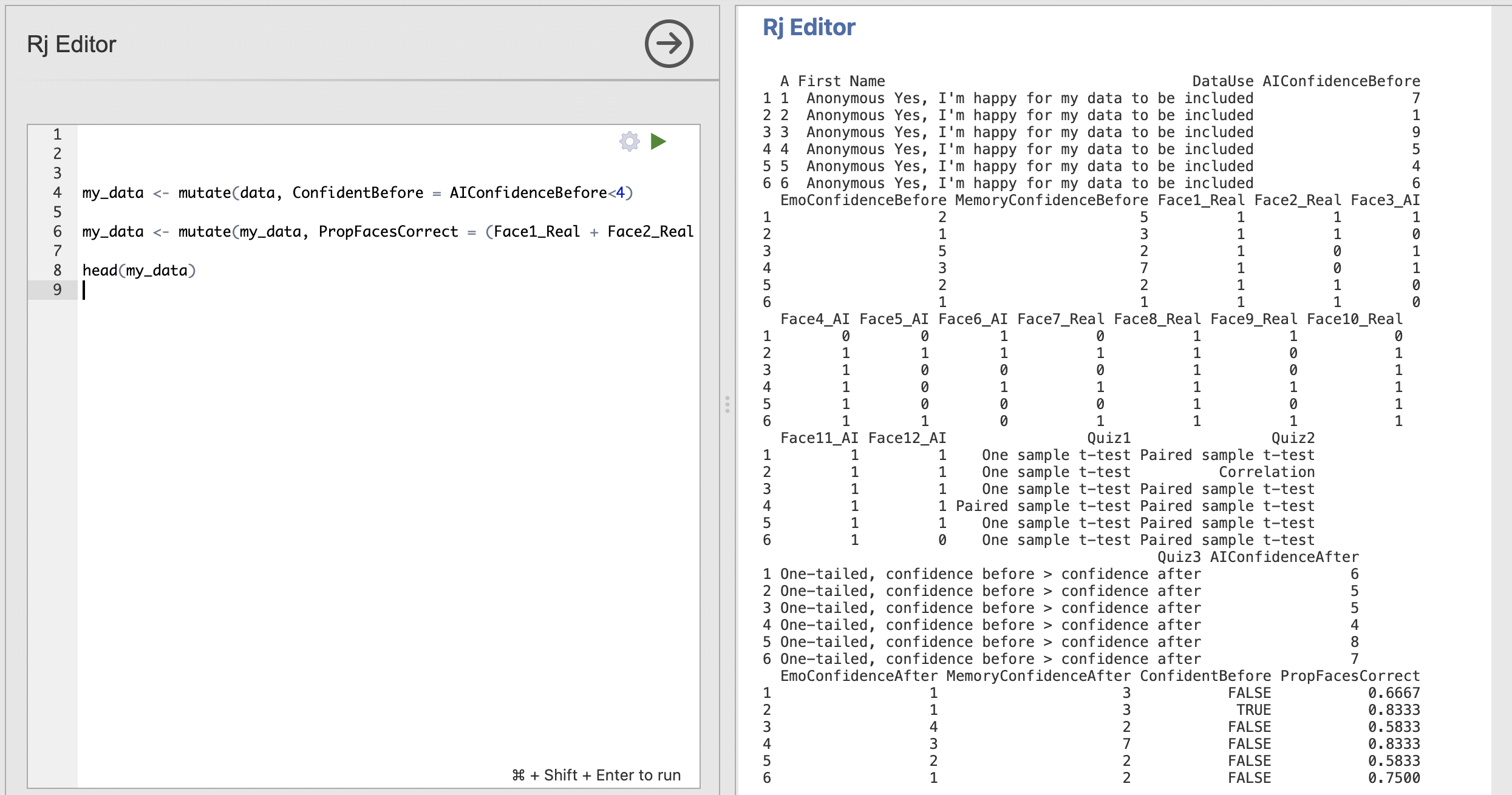Run the R code with the green play button
Screen dimensions: 1512x795
[658, 141]
